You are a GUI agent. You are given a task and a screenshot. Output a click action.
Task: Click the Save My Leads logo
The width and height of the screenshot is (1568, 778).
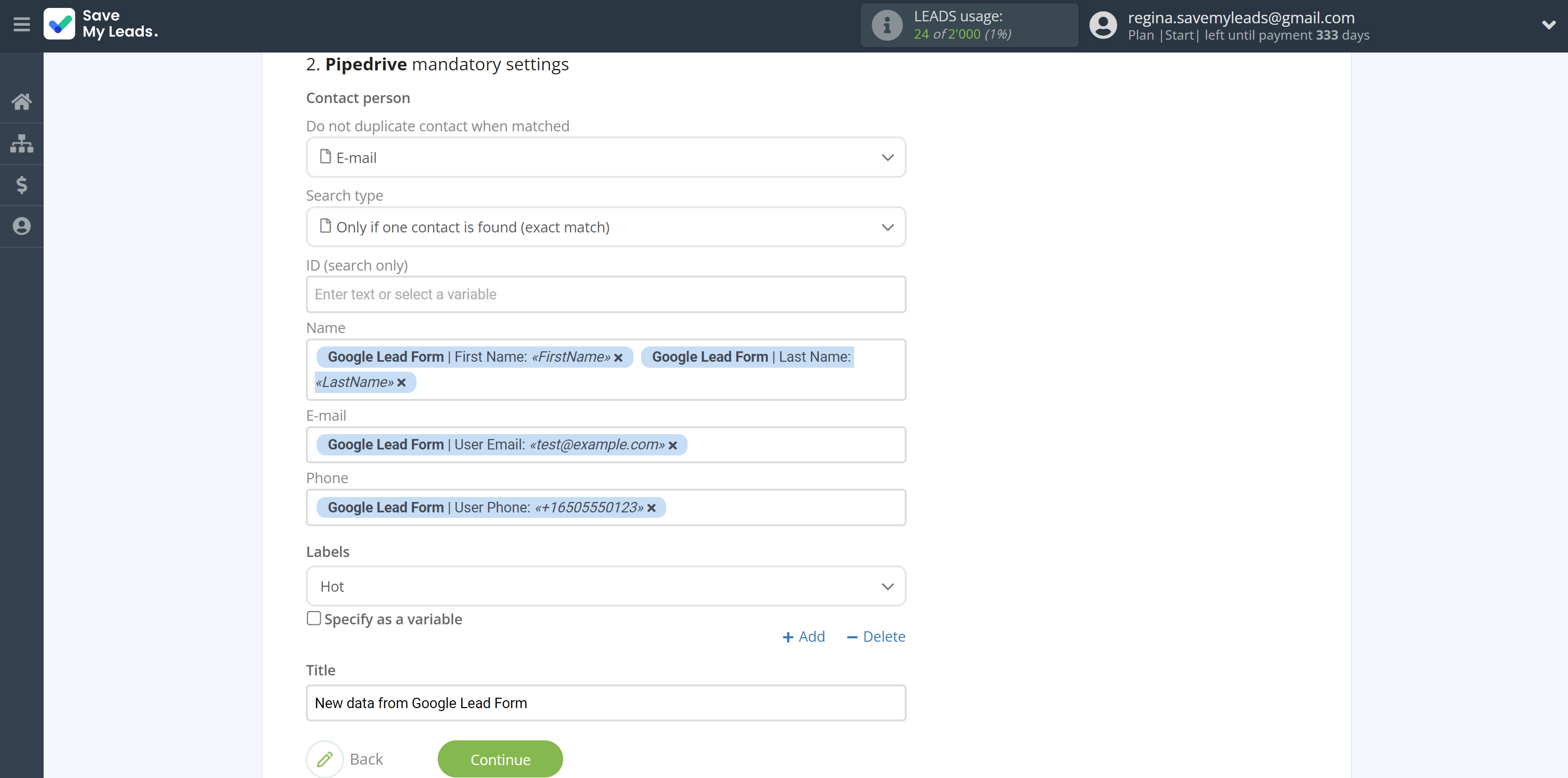pos(101,24)
